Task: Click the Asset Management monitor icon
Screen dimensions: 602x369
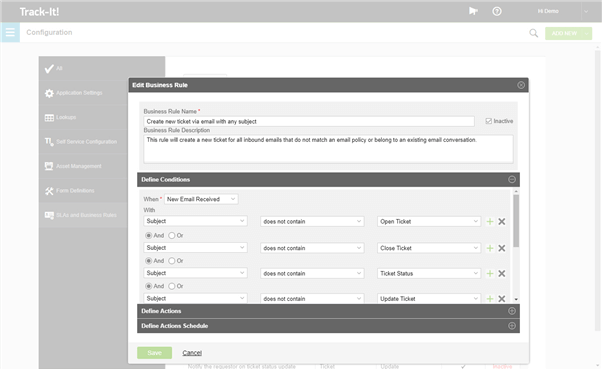Action: pos(49,166)
